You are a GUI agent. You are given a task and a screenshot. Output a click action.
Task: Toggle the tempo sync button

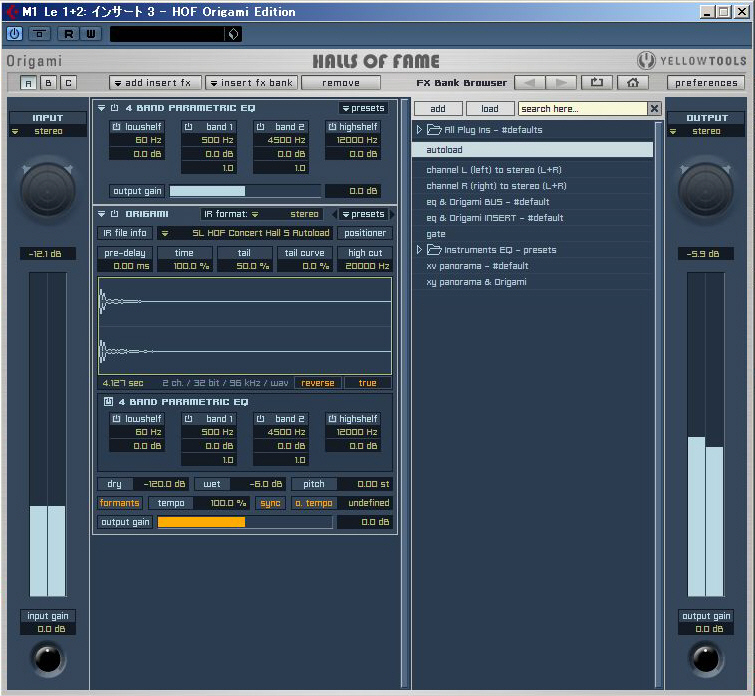pyautogui.click(x=270, y=503)
